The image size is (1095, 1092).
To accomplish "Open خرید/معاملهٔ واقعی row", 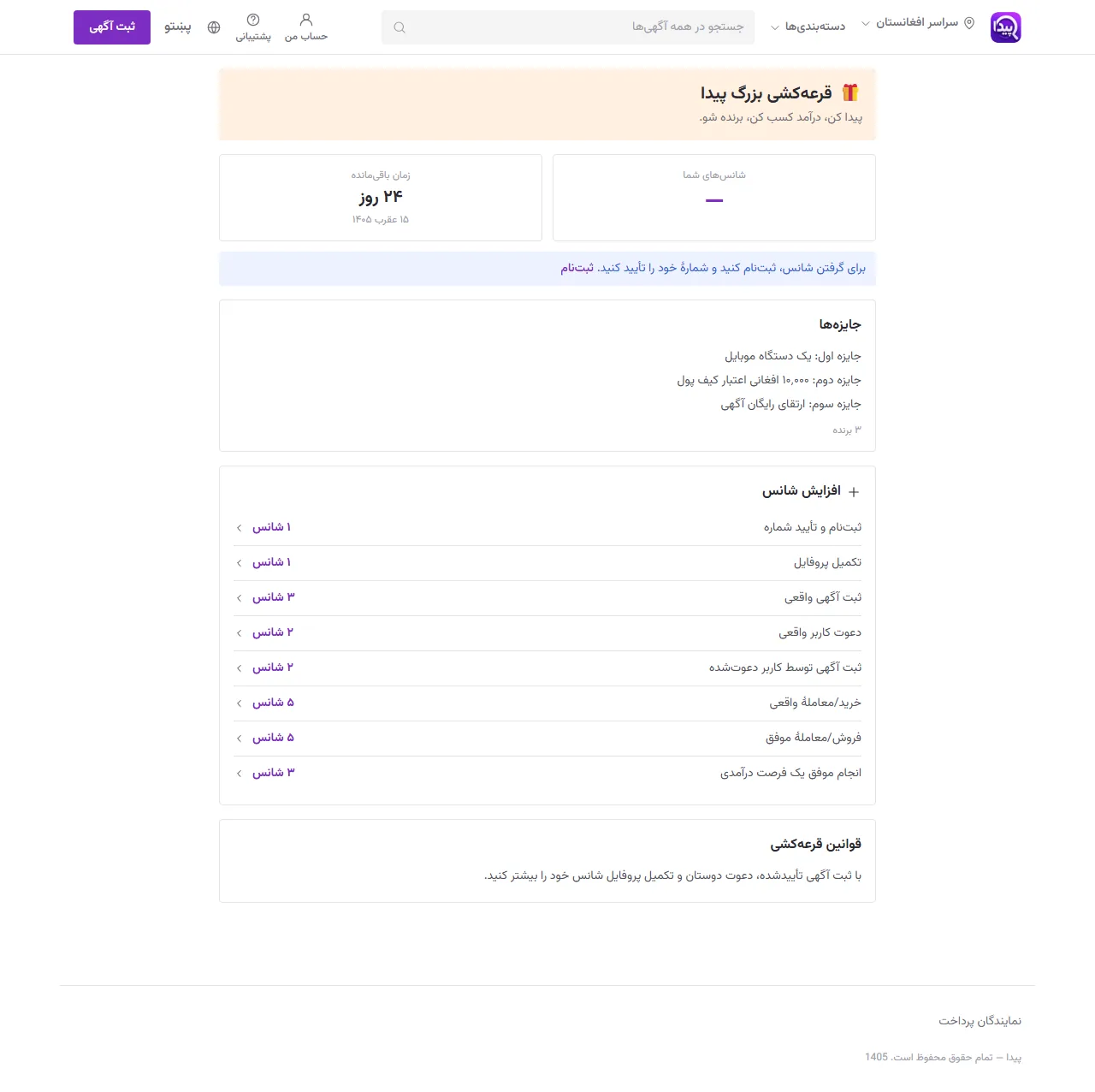I will tap(547, 703).
